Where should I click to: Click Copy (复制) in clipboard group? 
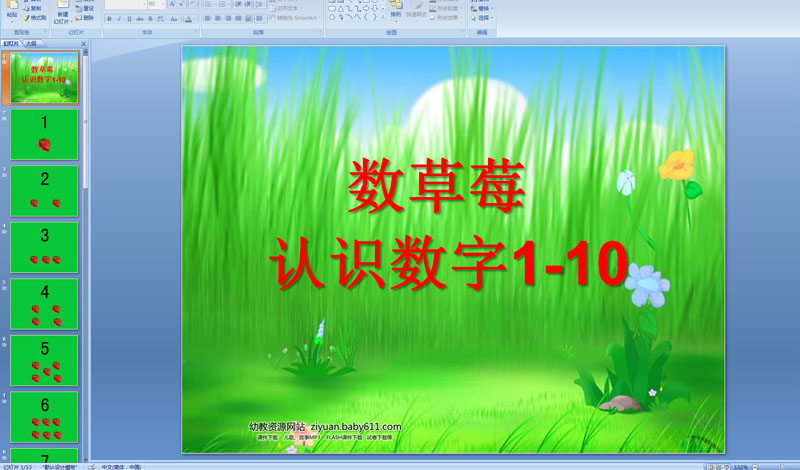coord(33,8)
